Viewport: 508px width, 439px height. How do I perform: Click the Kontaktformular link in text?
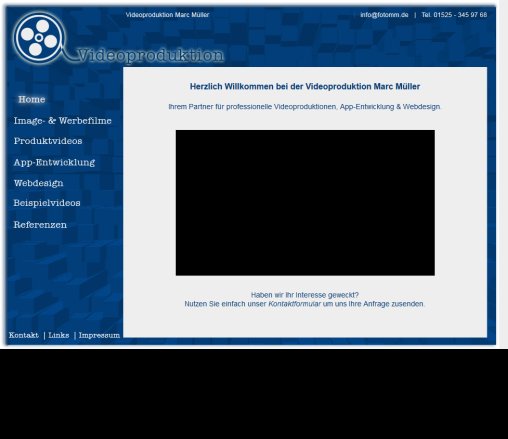point(294,304)
